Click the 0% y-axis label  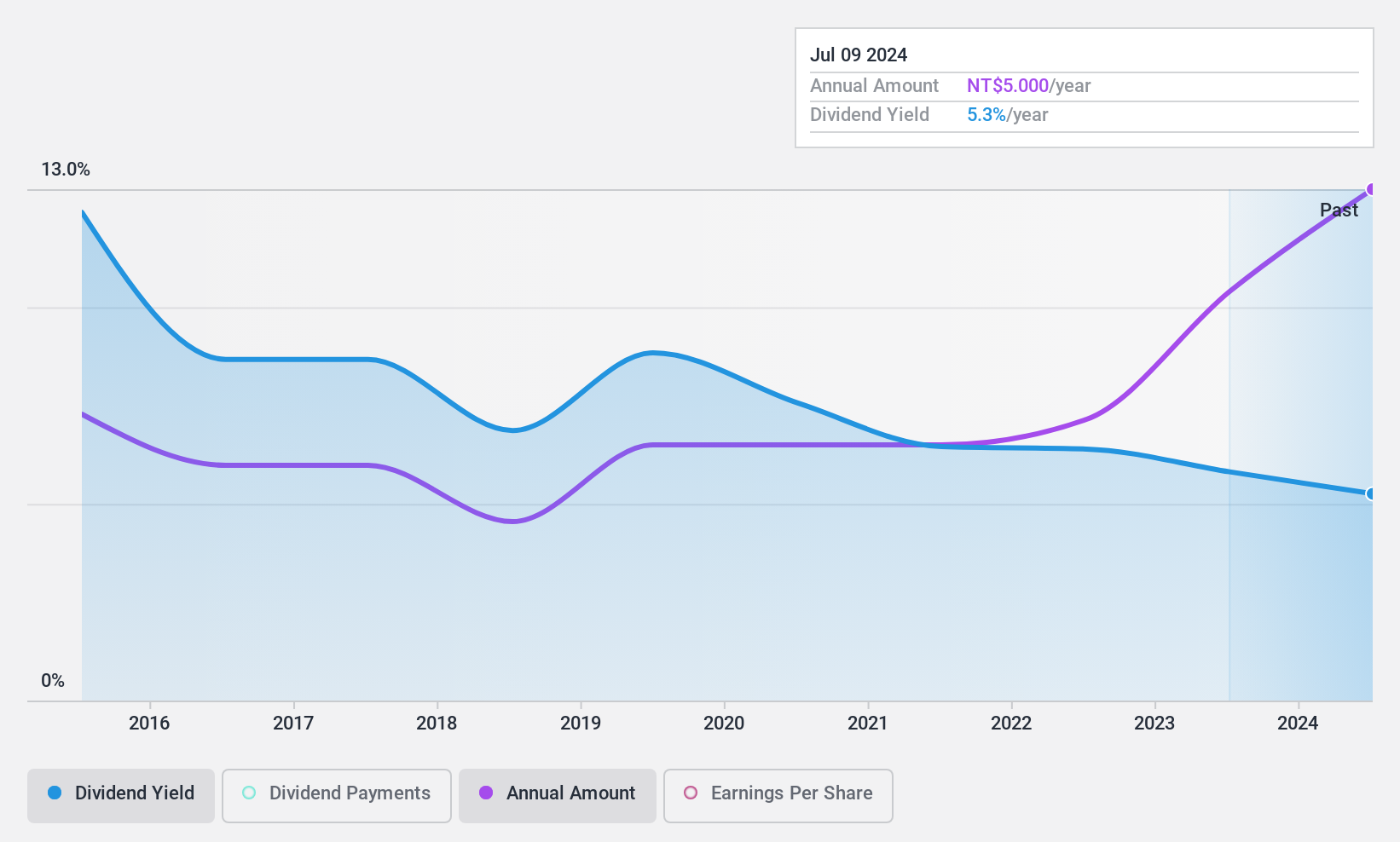pos(53,681)
